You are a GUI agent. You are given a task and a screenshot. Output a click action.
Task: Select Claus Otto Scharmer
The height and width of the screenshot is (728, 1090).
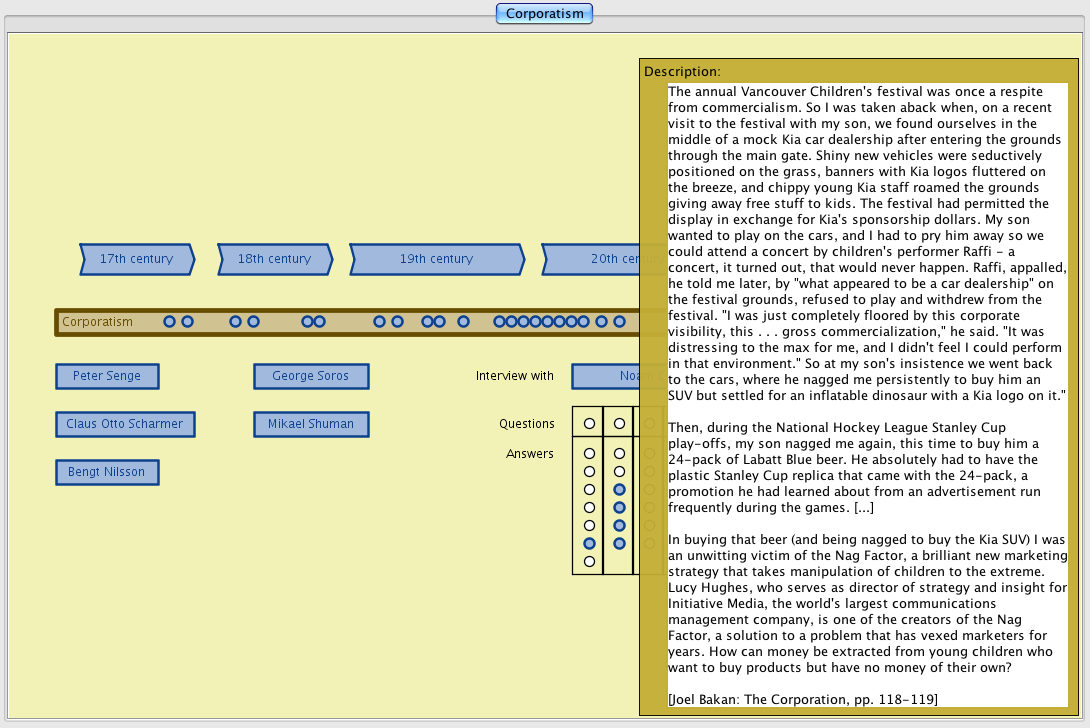[125, 424]
